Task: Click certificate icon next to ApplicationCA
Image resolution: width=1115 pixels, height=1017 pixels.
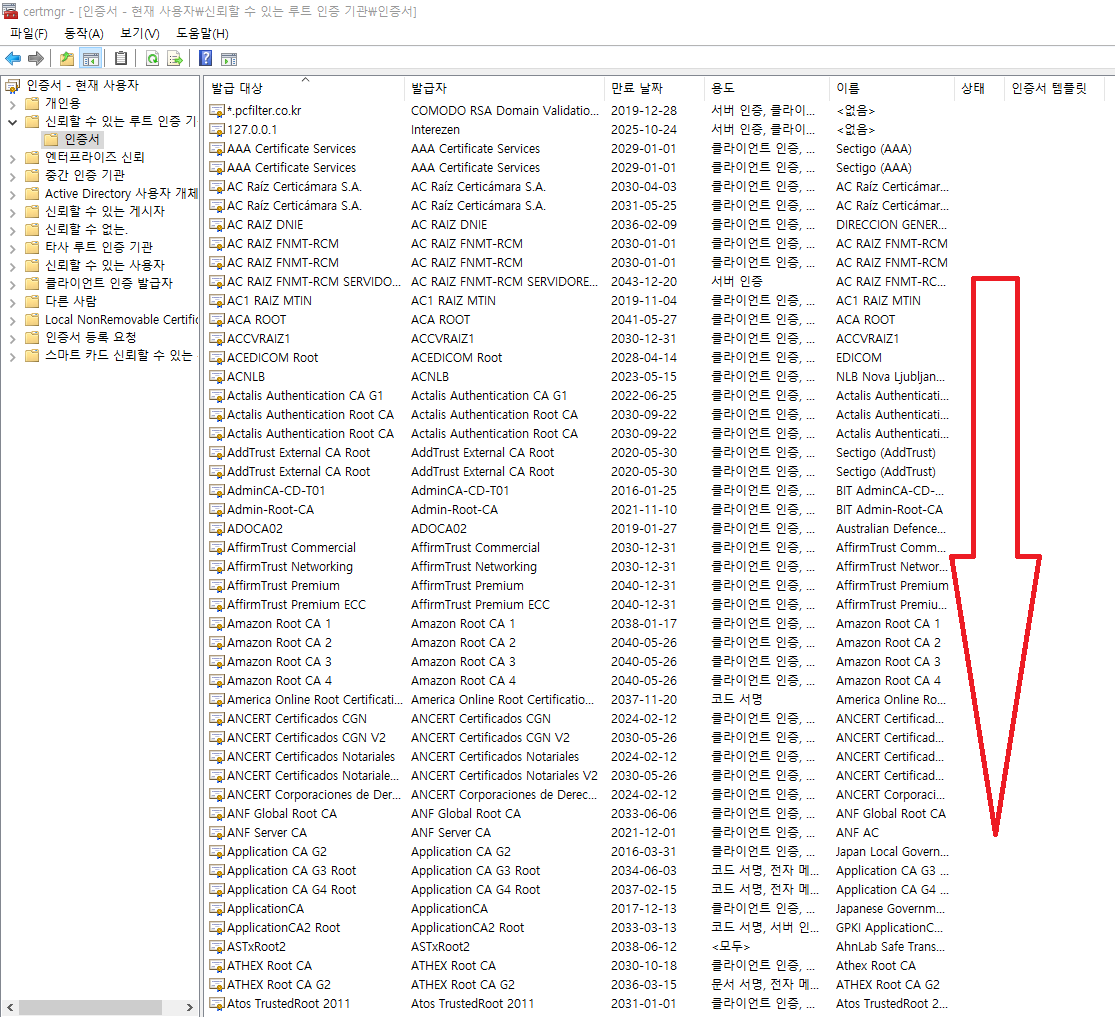Action: pos(217,908)
